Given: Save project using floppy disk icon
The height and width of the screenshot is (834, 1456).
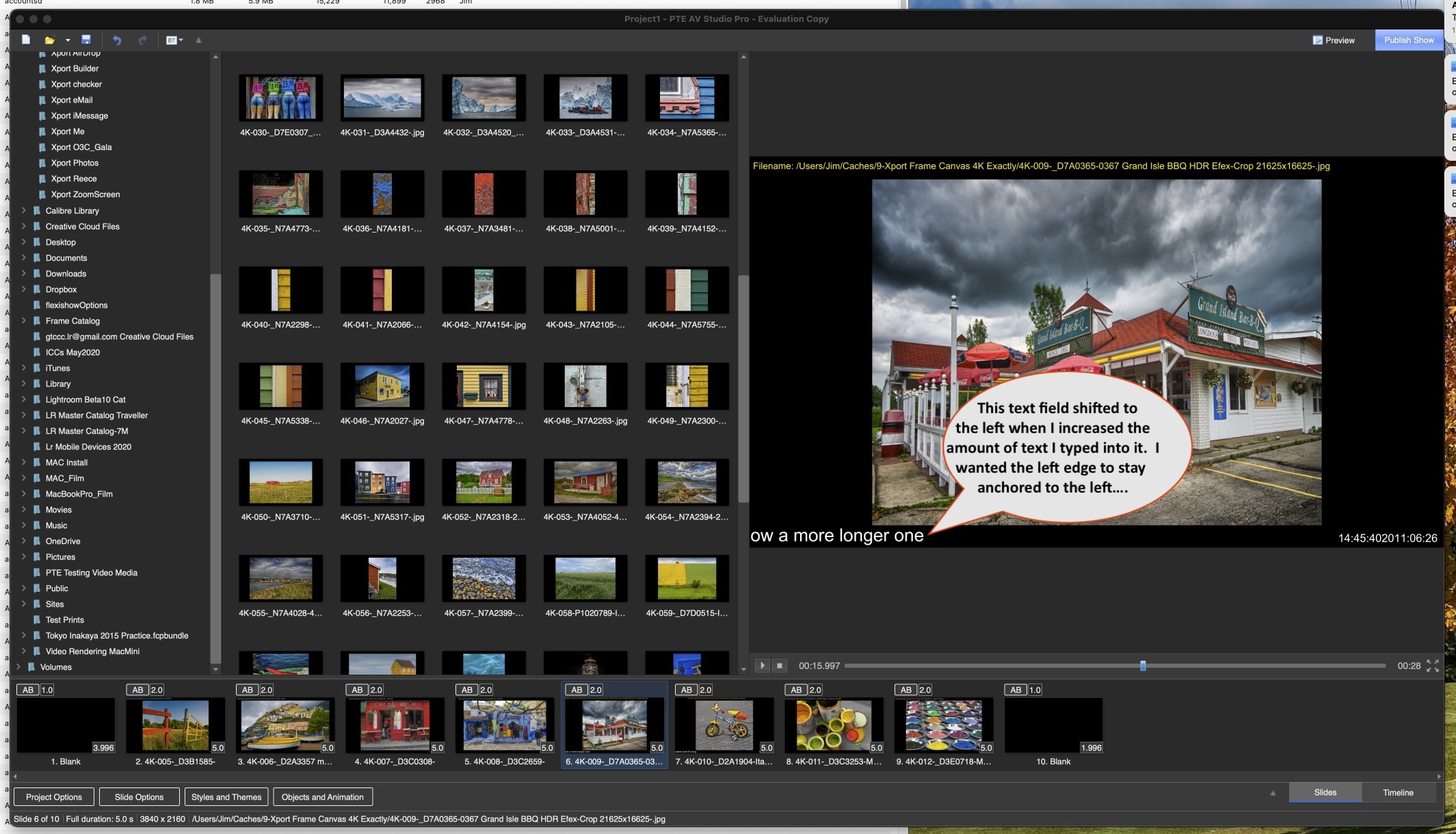Looking at the screenshot, I should pyautogui.click(x=86, y=40).
